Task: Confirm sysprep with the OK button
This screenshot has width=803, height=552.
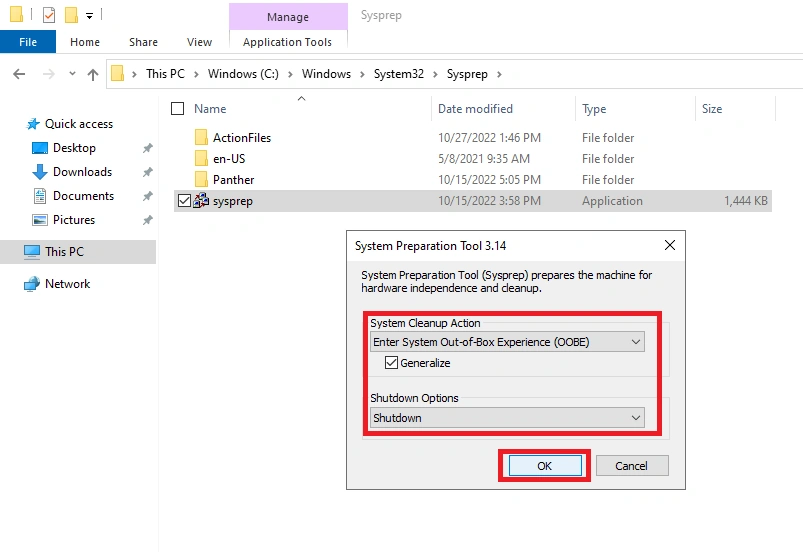Action: (x=545, y=465)
